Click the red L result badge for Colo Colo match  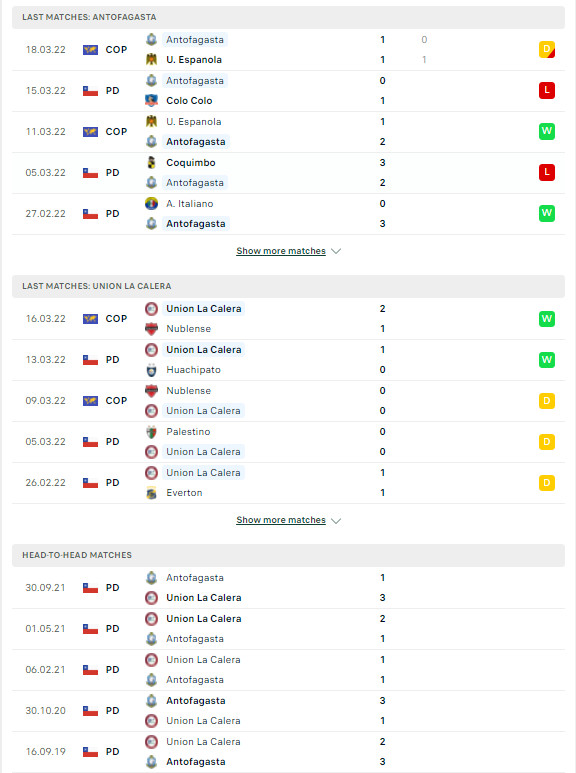coord(546,90)
